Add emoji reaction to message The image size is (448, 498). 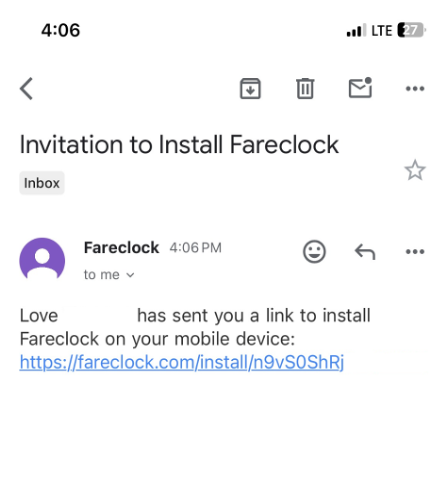click(314, 251)
